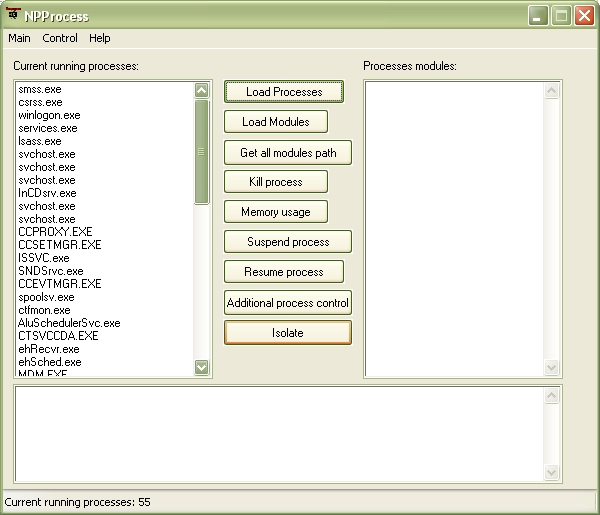The height and width of the screenshot is (515, 600).
Task: Click the Isolate button
Action: click(x=288, y=332)
